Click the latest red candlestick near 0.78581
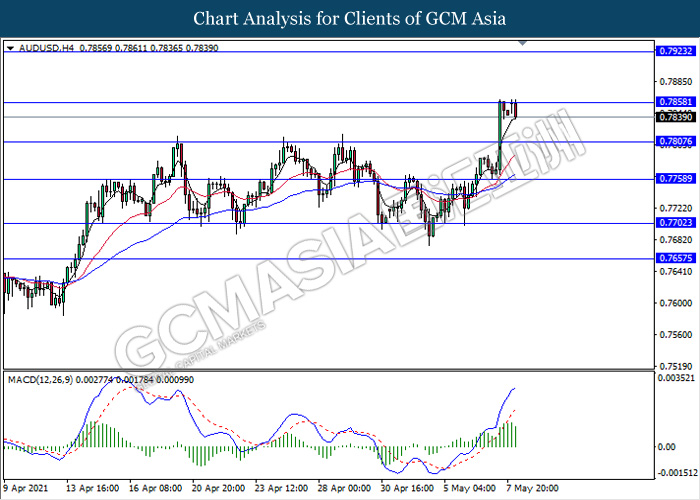 tap(515, 110)
